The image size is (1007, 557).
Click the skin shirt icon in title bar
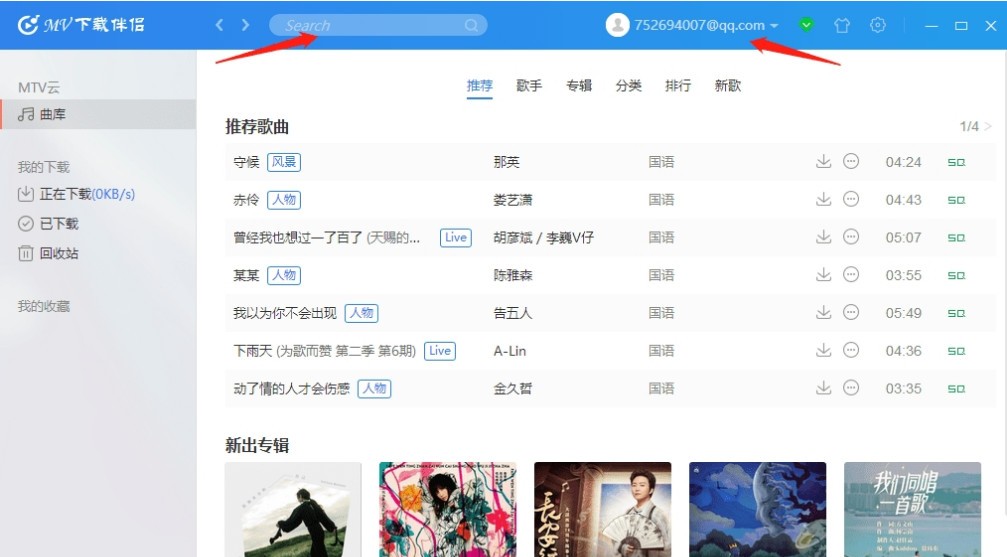point(841,25)
